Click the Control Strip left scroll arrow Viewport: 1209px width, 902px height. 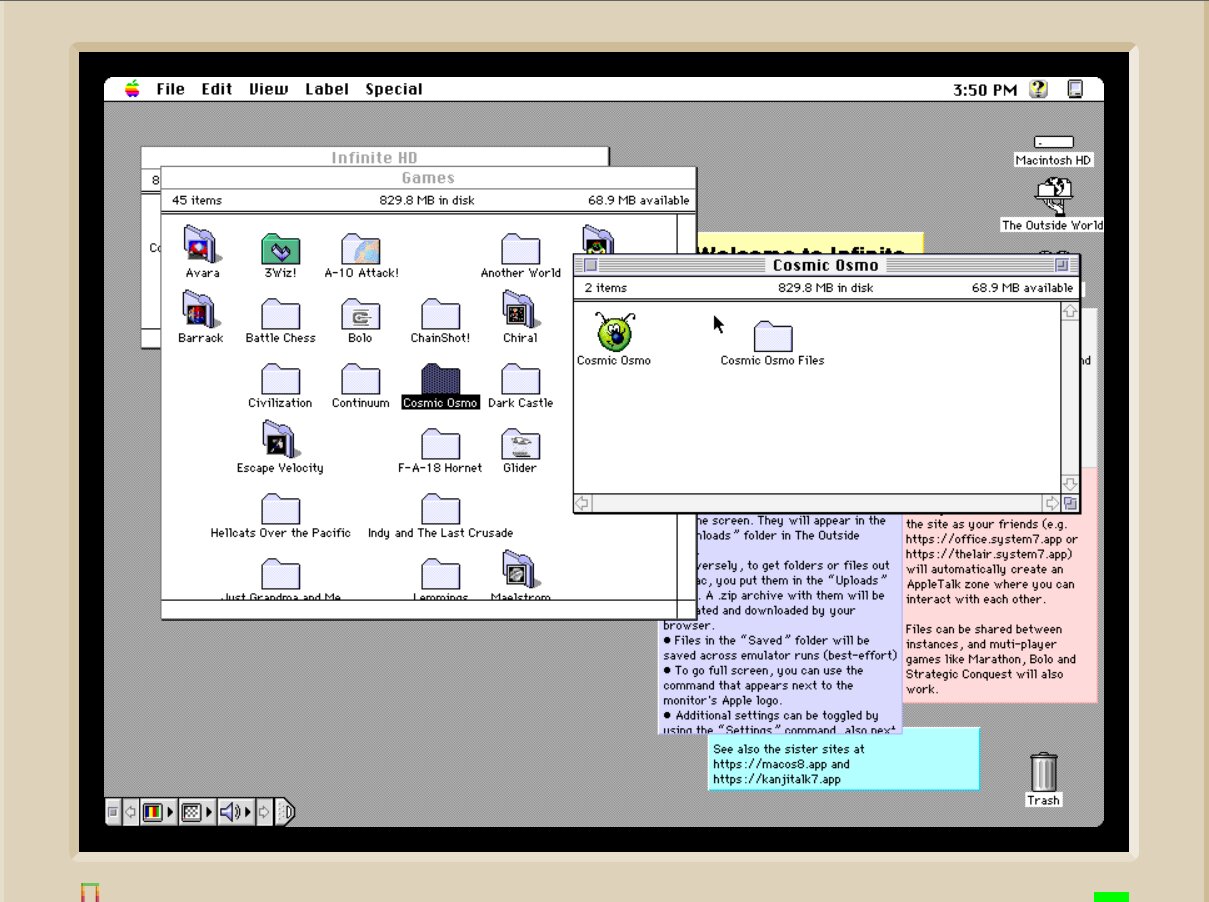point(130,812)
